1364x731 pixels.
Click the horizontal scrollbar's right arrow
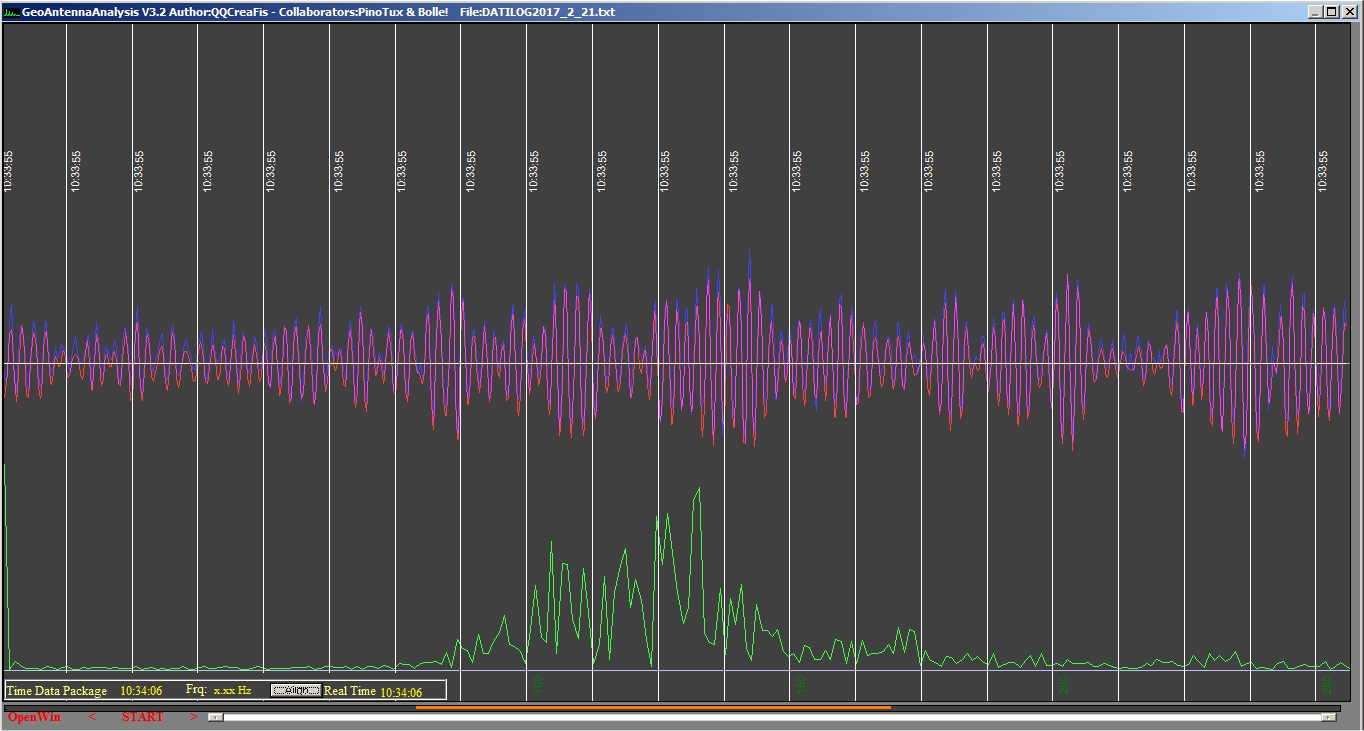[x=1328, y=717]
